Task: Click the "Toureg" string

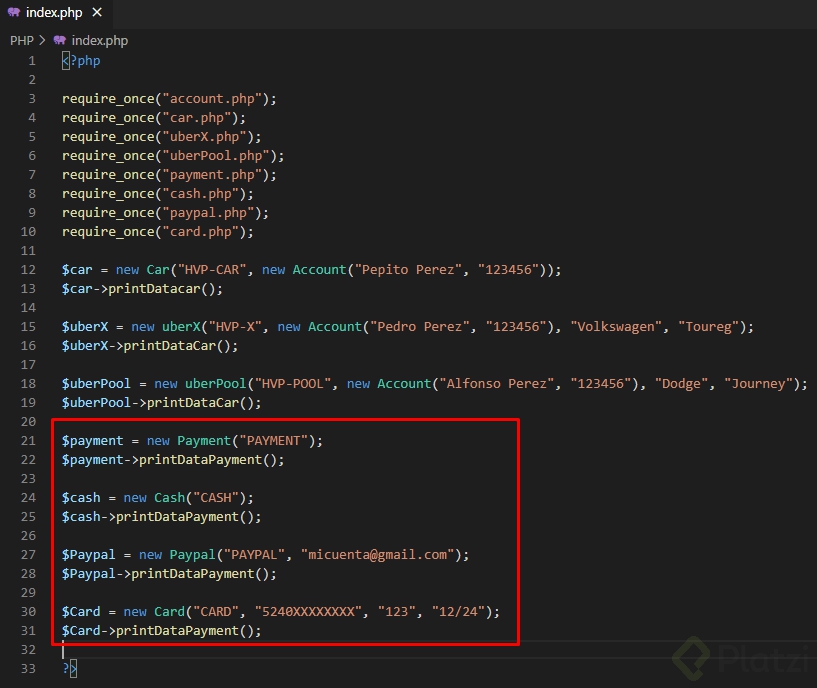Action: pos(709,327)
